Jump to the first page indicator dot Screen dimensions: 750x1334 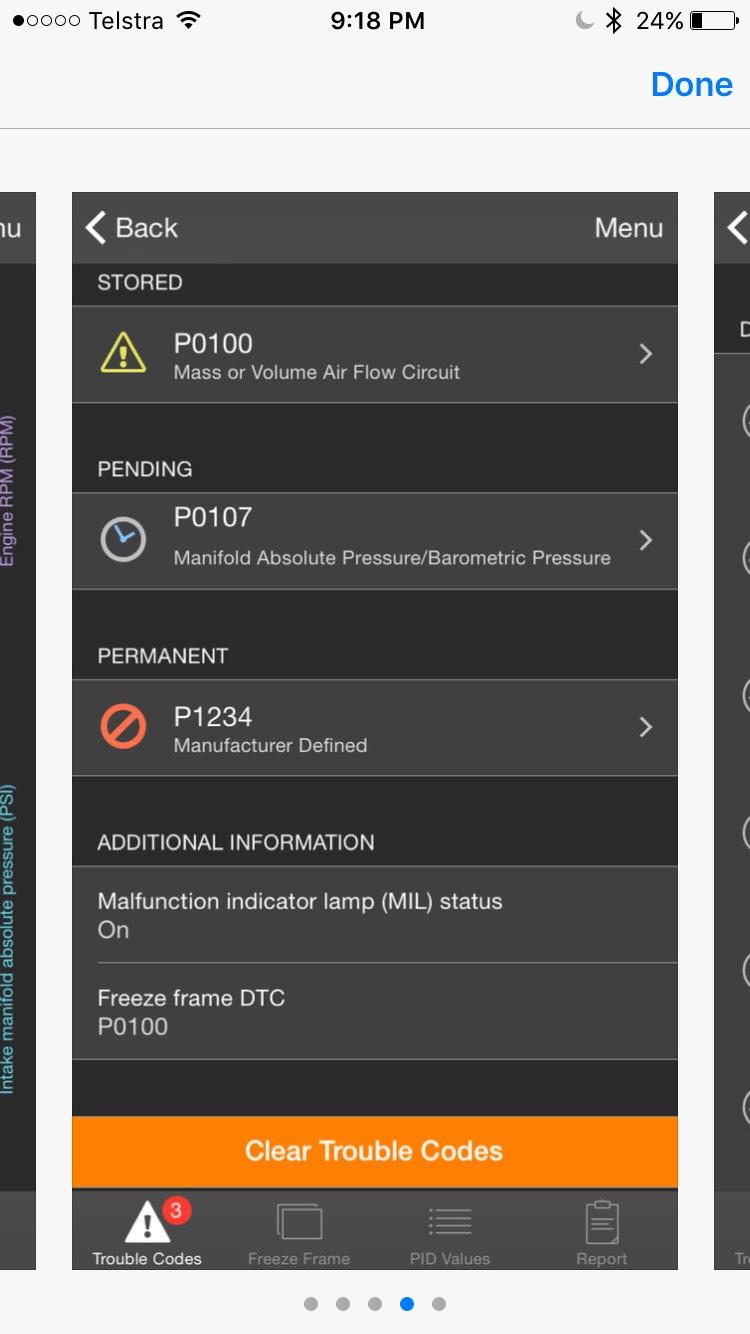click(x=311, y=1304)
